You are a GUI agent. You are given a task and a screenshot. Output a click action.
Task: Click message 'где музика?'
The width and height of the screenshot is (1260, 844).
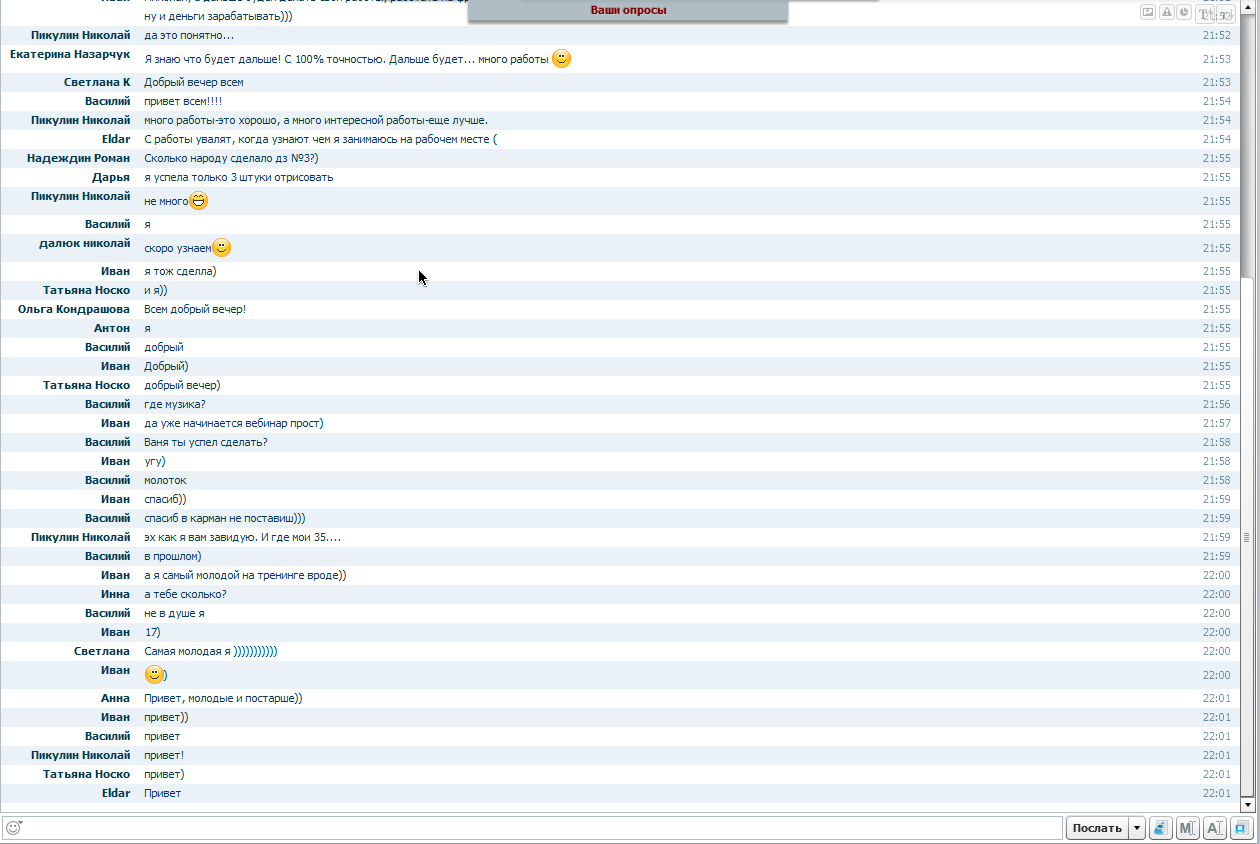175,404
